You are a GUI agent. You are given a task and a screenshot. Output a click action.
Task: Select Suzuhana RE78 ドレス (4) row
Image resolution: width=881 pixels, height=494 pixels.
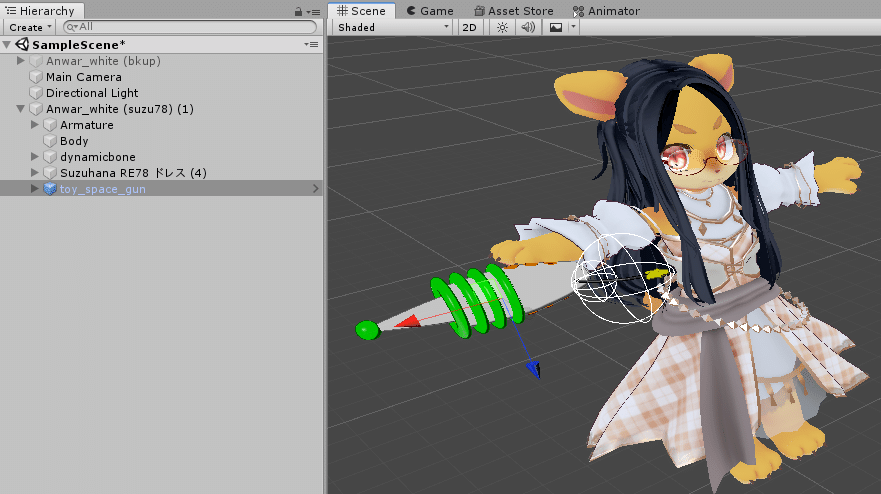[133, 173]
